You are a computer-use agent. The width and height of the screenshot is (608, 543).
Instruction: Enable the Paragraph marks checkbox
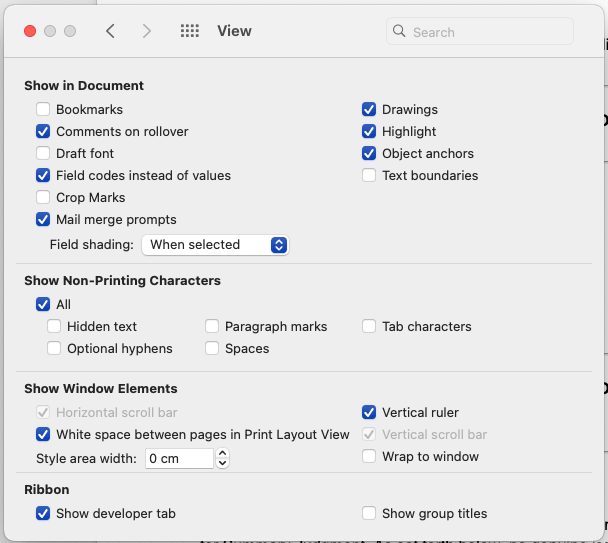coord(212,327)
